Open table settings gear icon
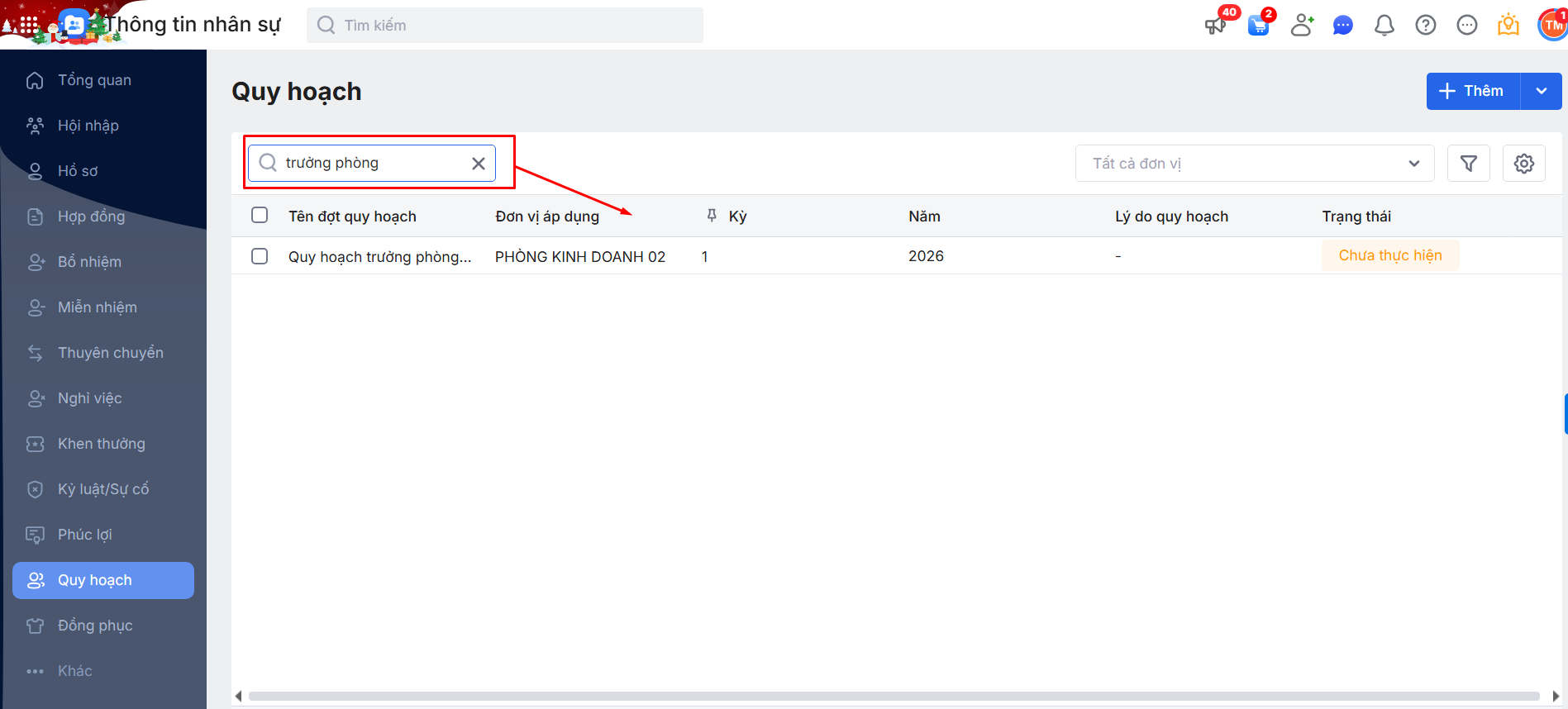Screen dimensions: 1568x709 point(1524,164)
